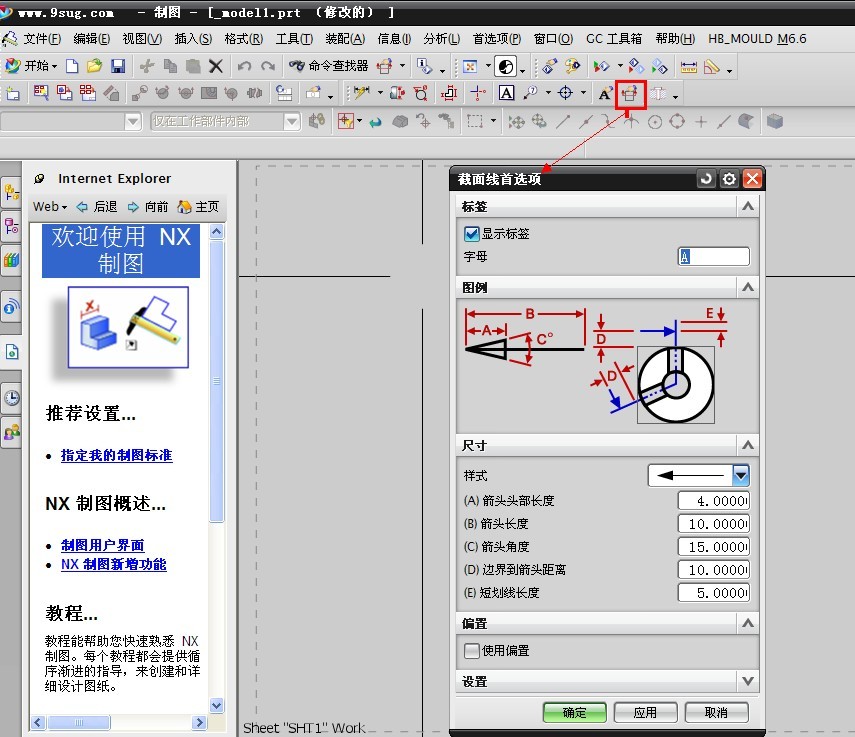855x737 pixels.
Task: Open the 制图用户界面 link
Action: coord(103,545)
